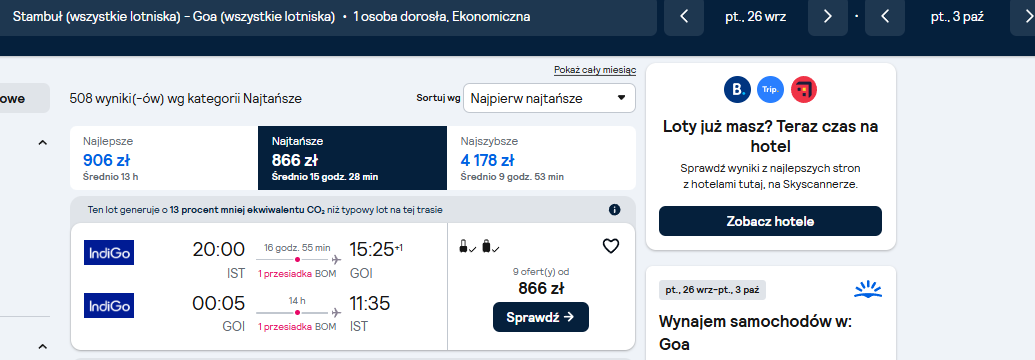Open Pokaż cały miesiąc link
The height and width of the screenshot is (360, 1035).
pos(595,70)
